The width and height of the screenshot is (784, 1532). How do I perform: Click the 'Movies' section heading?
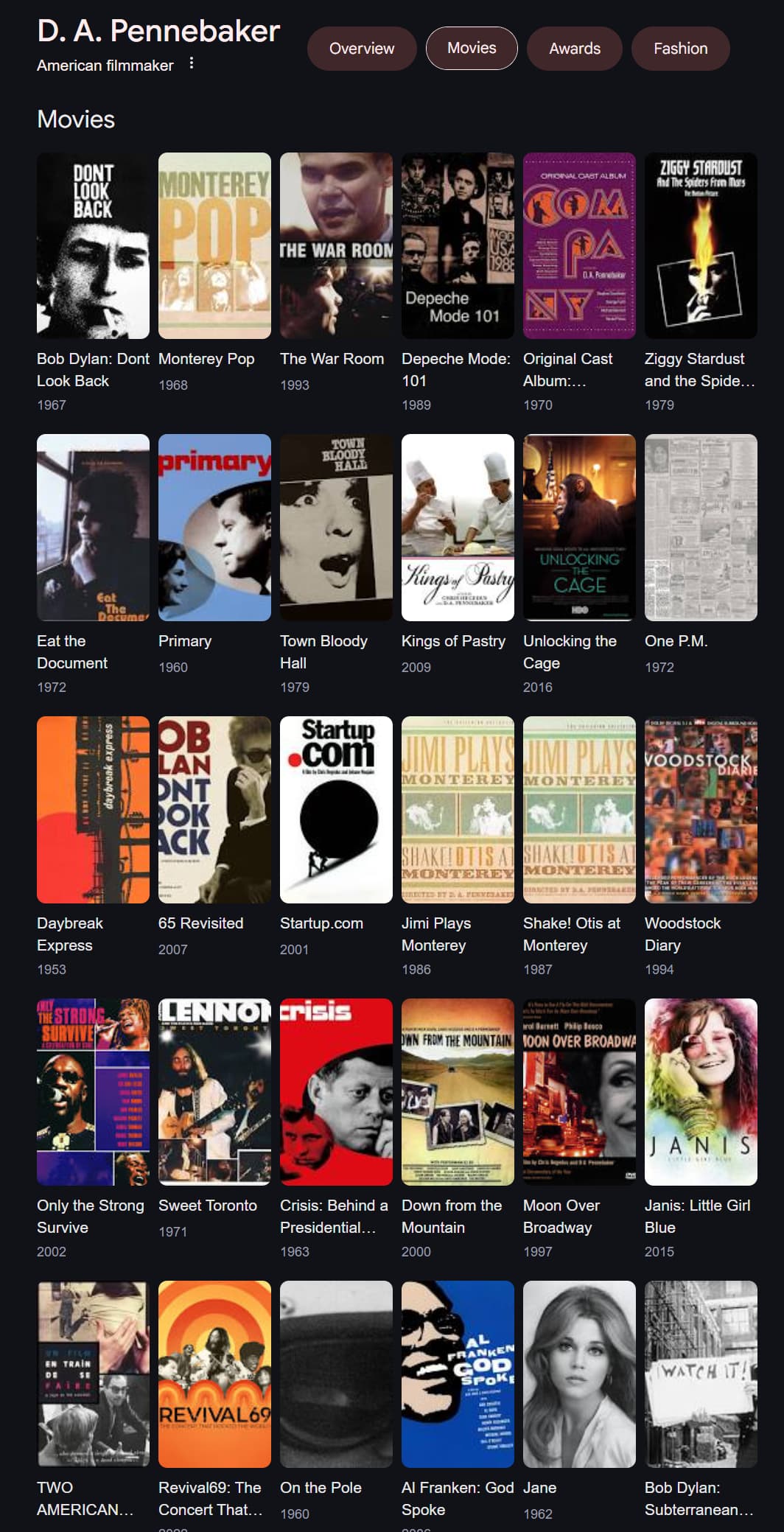(76, 119)
